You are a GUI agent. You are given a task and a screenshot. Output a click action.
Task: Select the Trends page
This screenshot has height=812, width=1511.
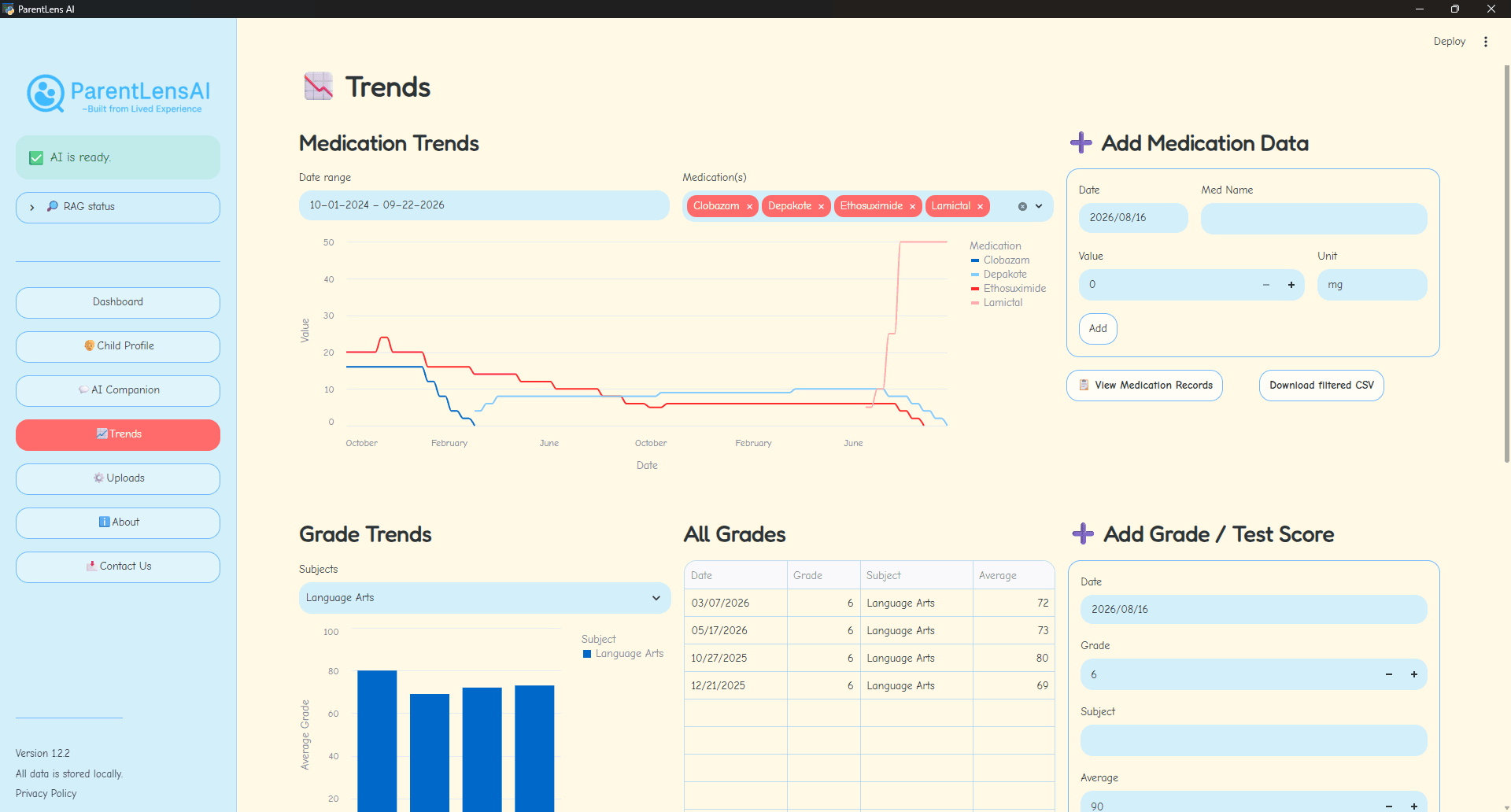click(x=118, y=434)
